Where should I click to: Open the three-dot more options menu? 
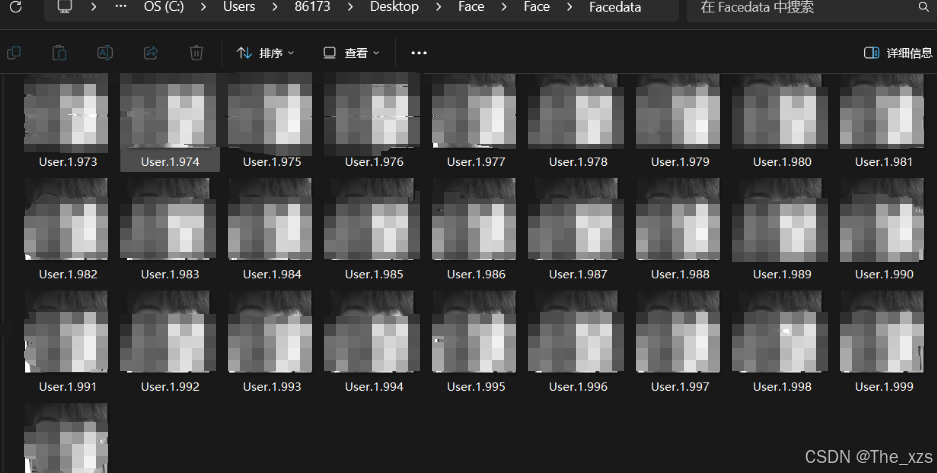419,53
